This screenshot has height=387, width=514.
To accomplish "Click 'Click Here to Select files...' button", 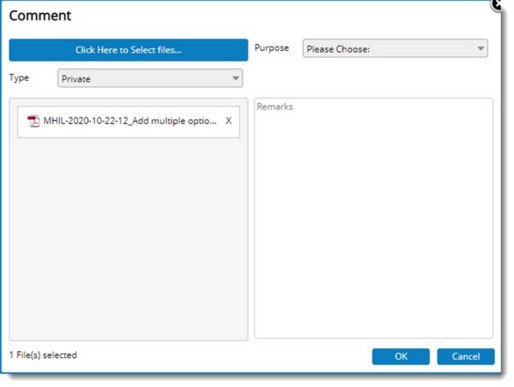I will pyautogui.click(x=128, y=50).
